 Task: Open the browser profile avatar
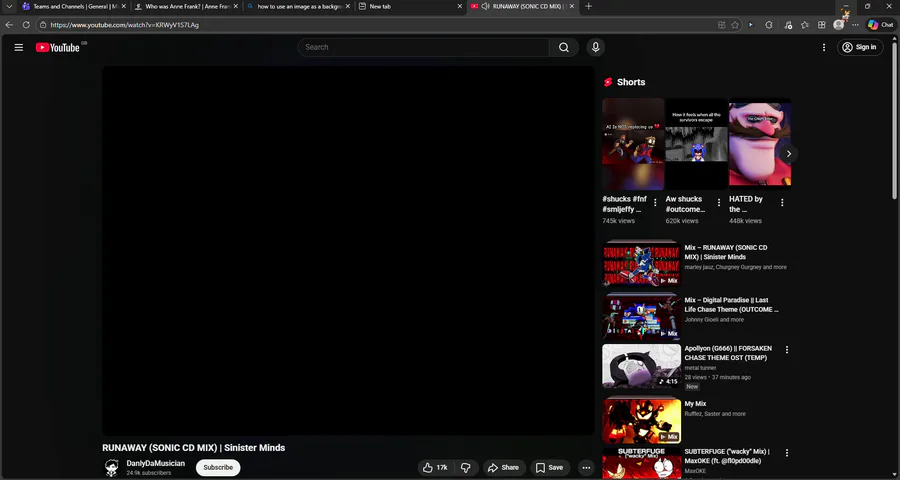[839, 25]
